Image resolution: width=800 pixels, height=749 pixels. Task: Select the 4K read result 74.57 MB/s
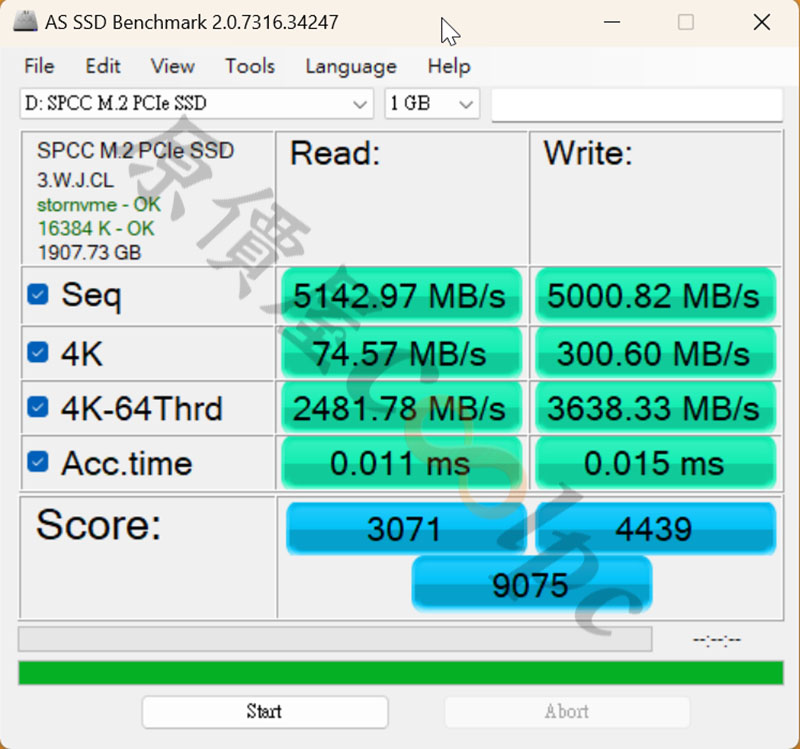click(x=401, y=353)
